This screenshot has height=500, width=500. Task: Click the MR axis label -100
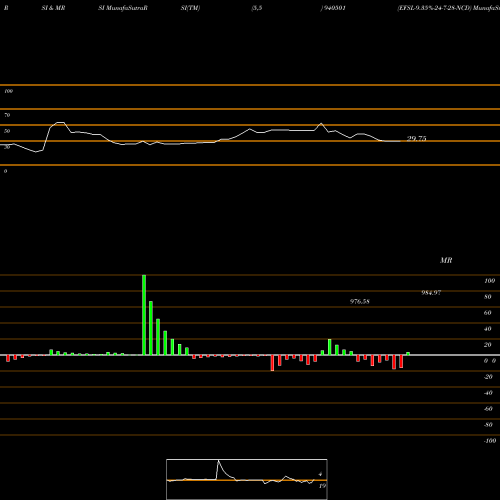490,441
